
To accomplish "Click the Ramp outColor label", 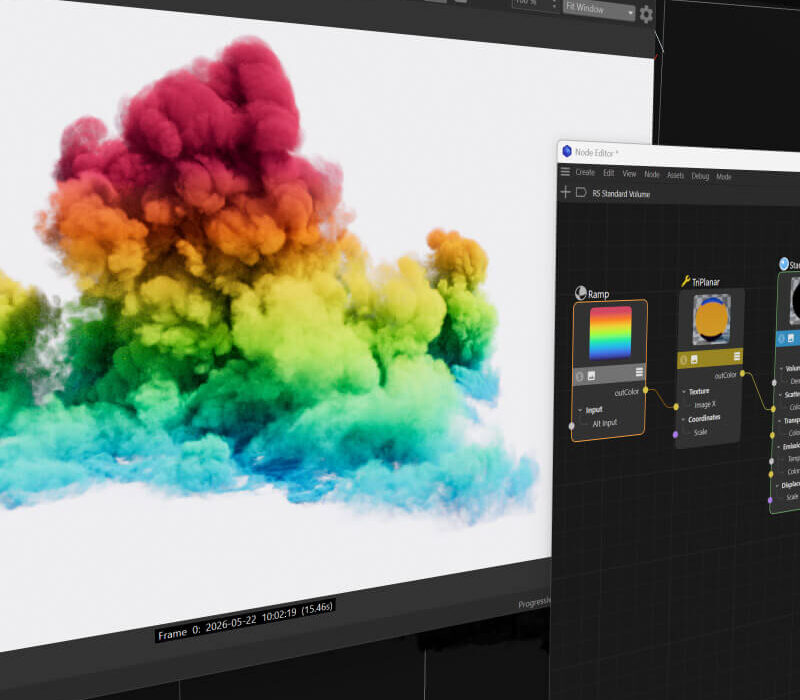I will click(x=627, y=392).
